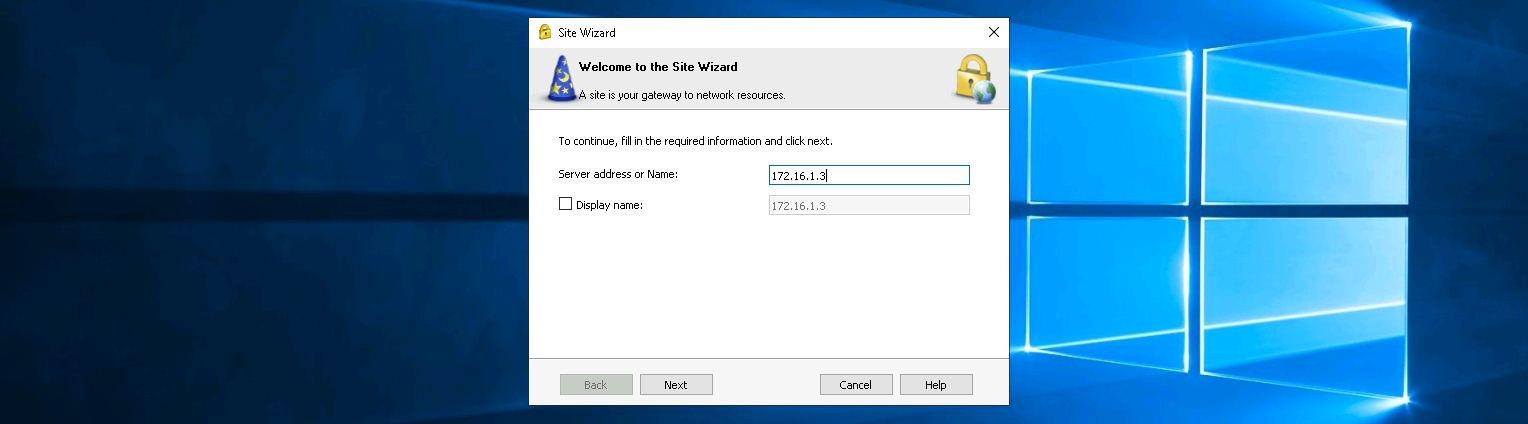Click the padlock with globe icon
The height and width of the screenshot is (424, 1528).
tap(974, 80)
